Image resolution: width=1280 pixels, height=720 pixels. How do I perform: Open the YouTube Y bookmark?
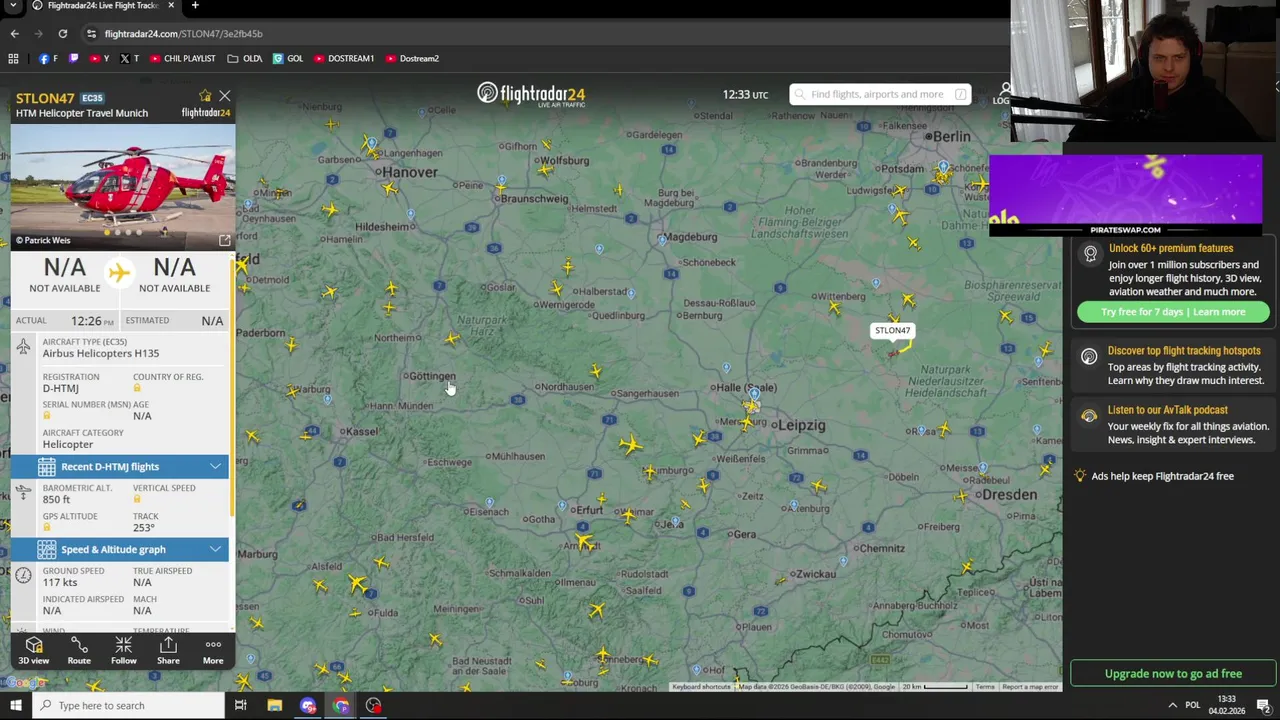click(x=99, y=59)
